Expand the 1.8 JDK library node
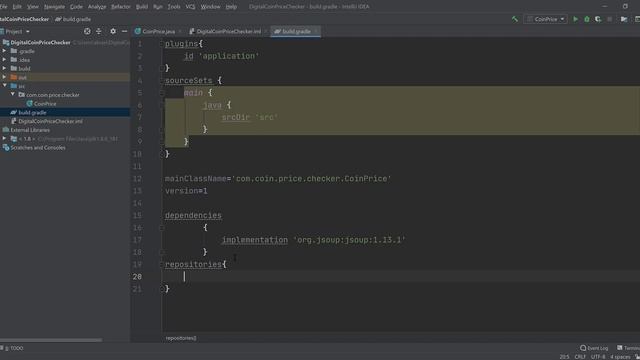Screen dimensions: 640x360 click(4, 138)
